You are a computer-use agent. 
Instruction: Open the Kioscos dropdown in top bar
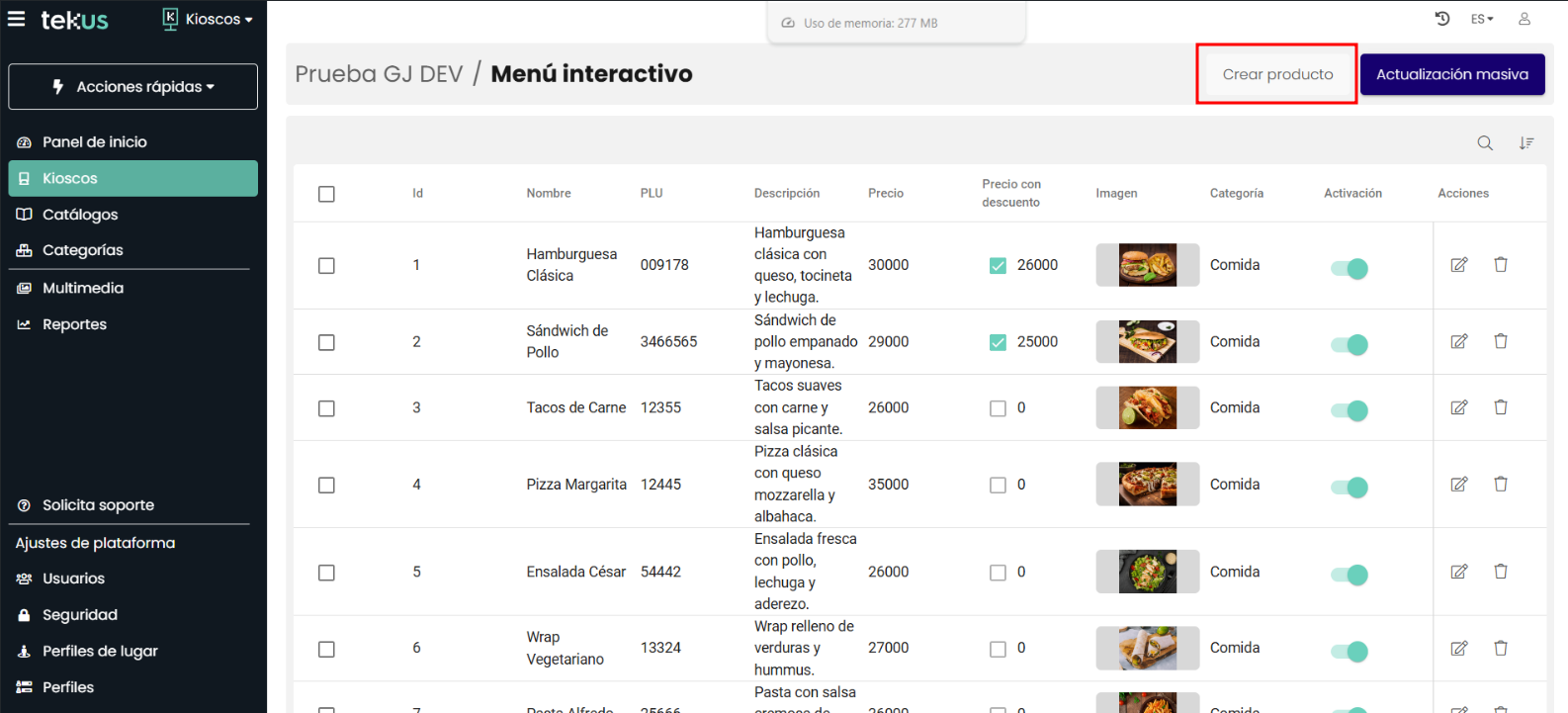[x=209, y=19]
